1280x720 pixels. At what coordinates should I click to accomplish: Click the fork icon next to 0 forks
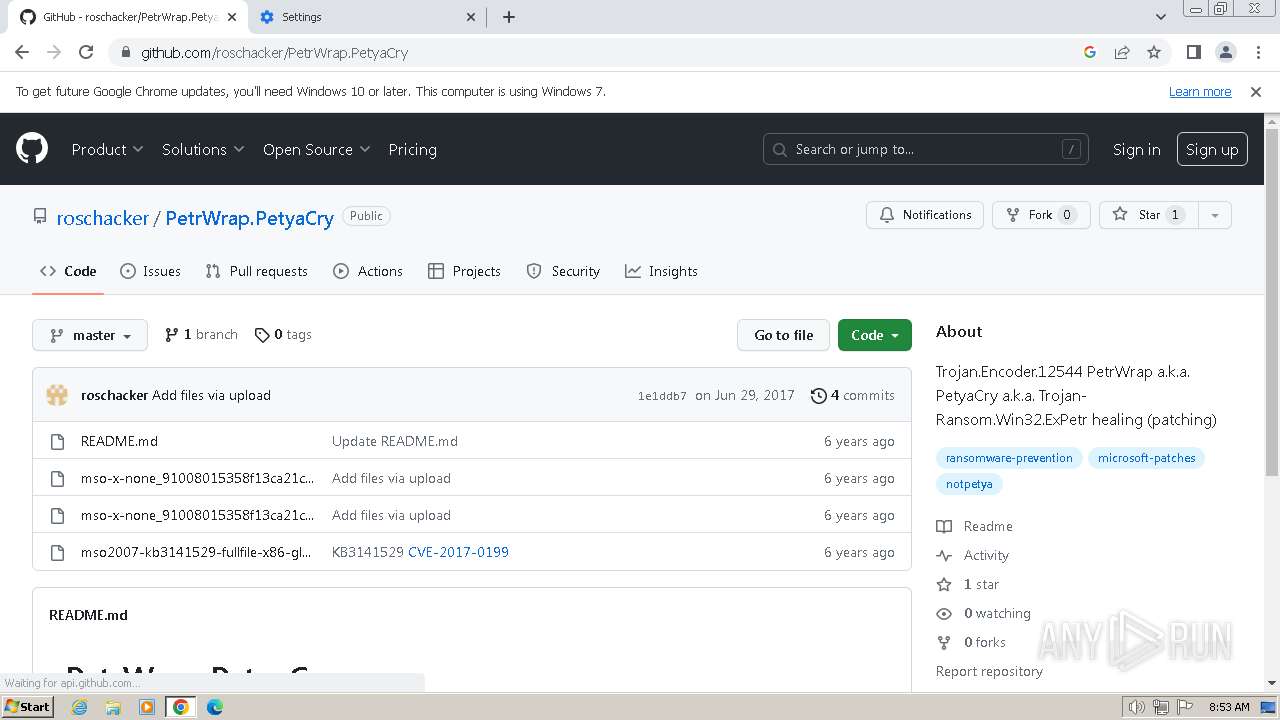coord(944,642)
